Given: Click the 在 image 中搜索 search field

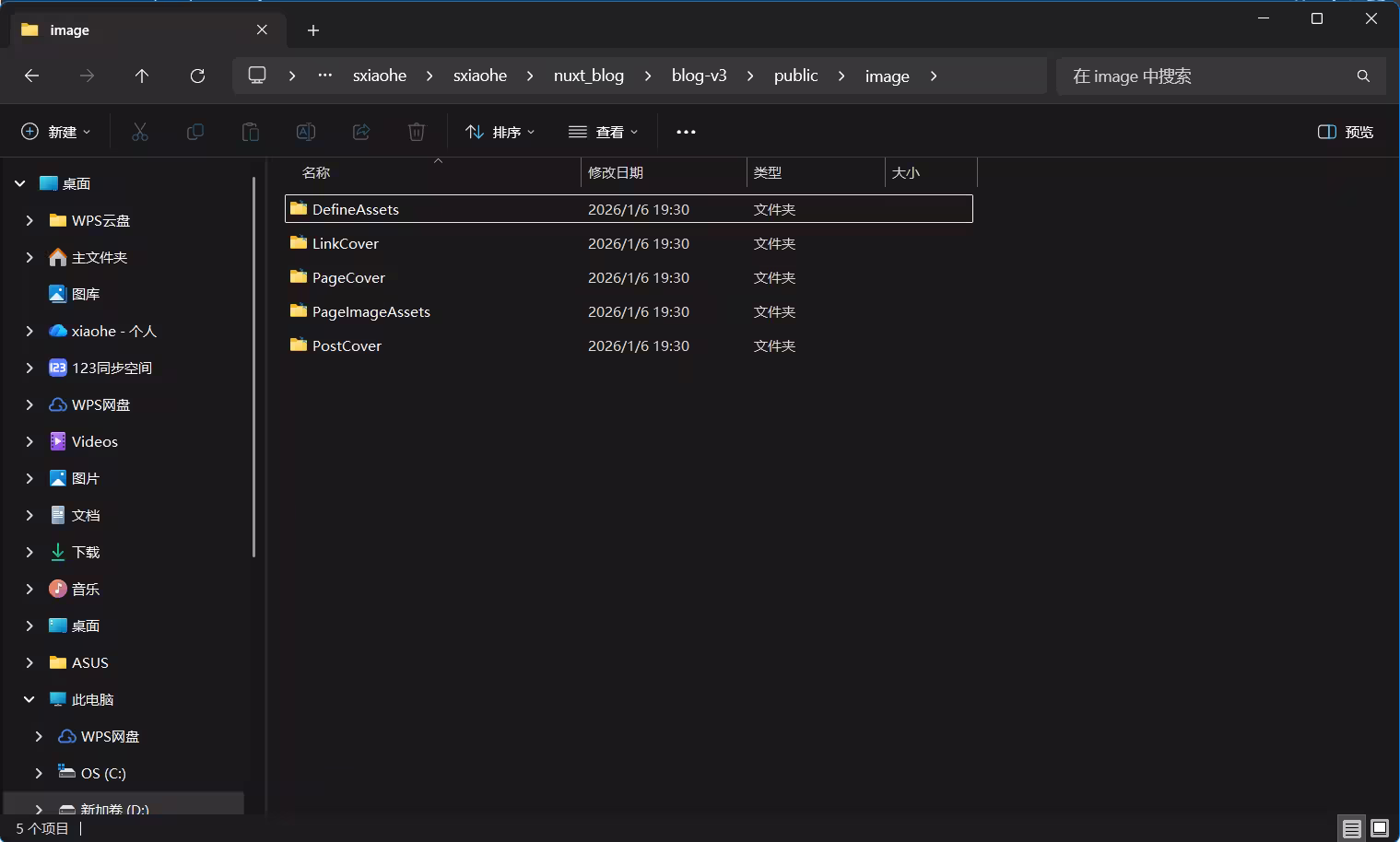Looking at the screenshot, I should [1207, 76].
